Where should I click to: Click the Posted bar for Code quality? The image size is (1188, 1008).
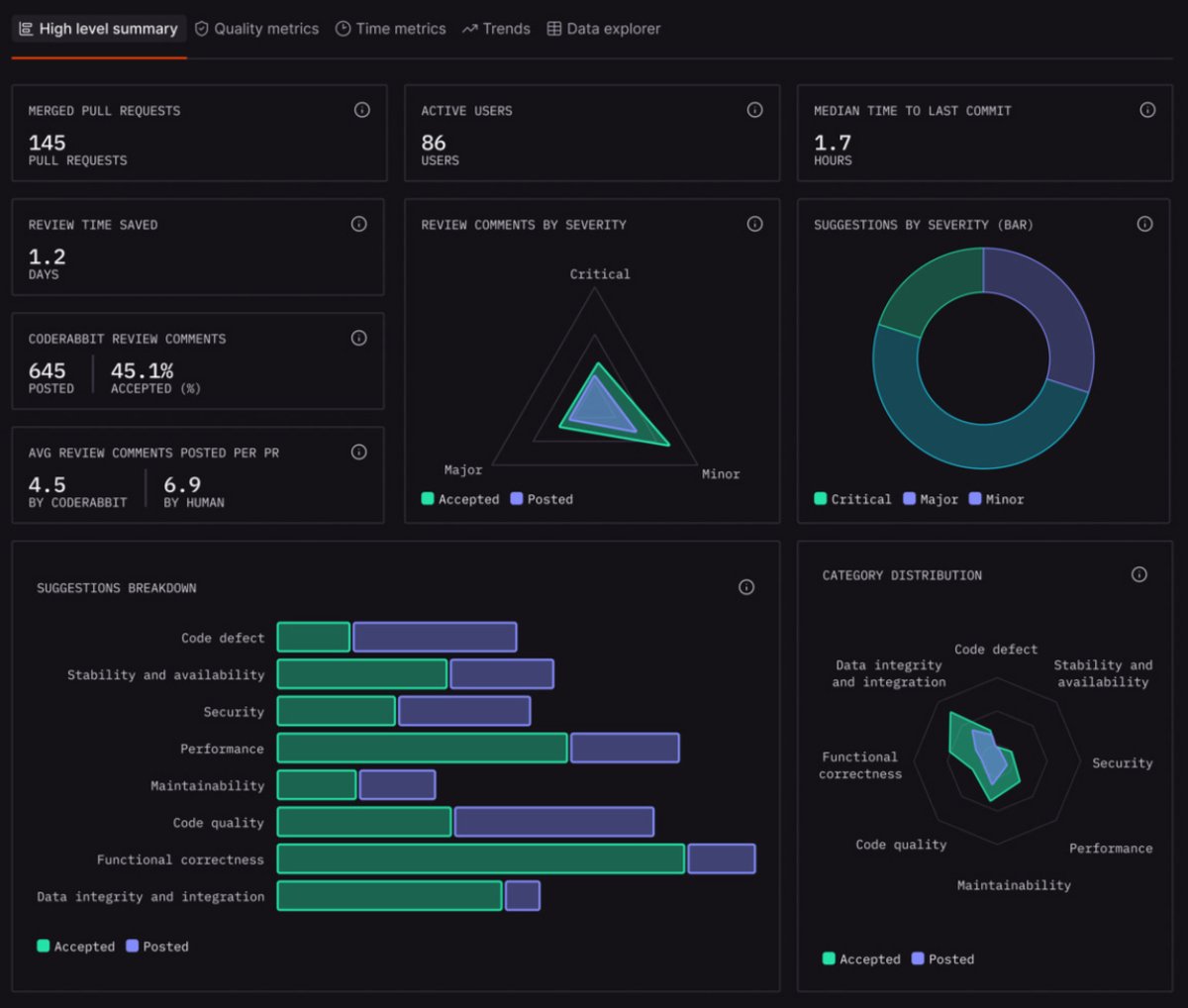[554, 822]
